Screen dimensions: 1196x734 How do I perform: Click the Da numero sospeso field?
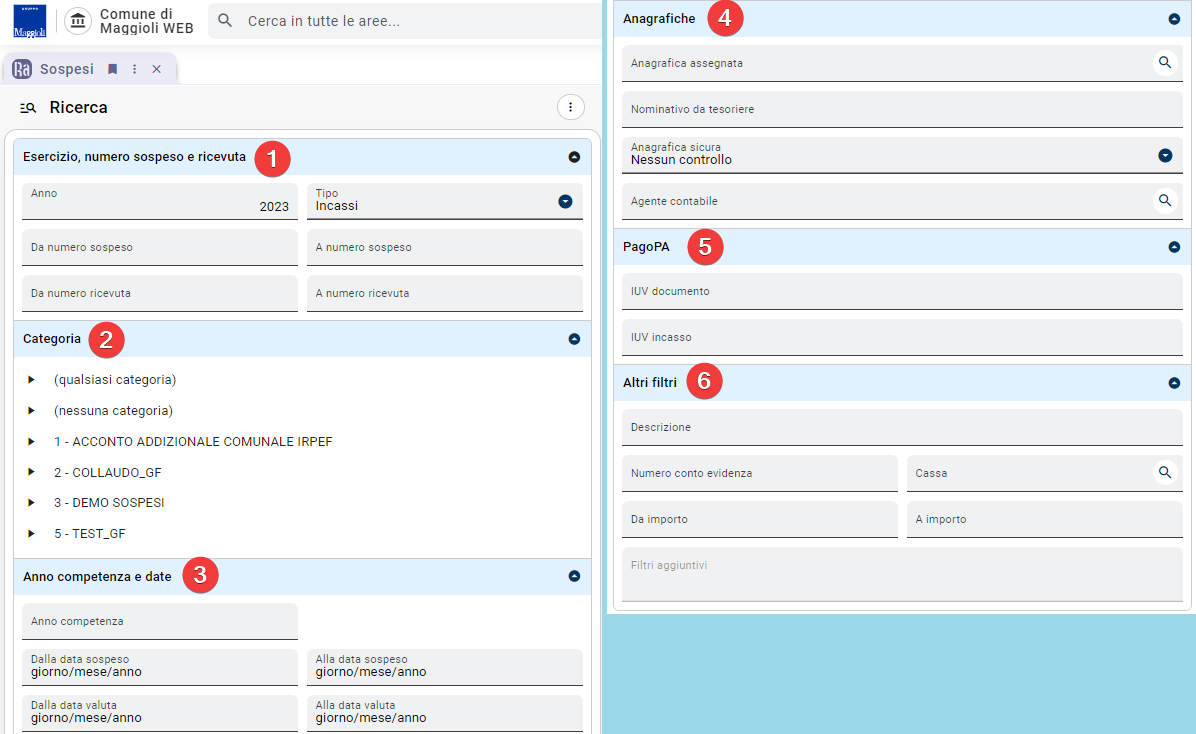coord(159,247)
